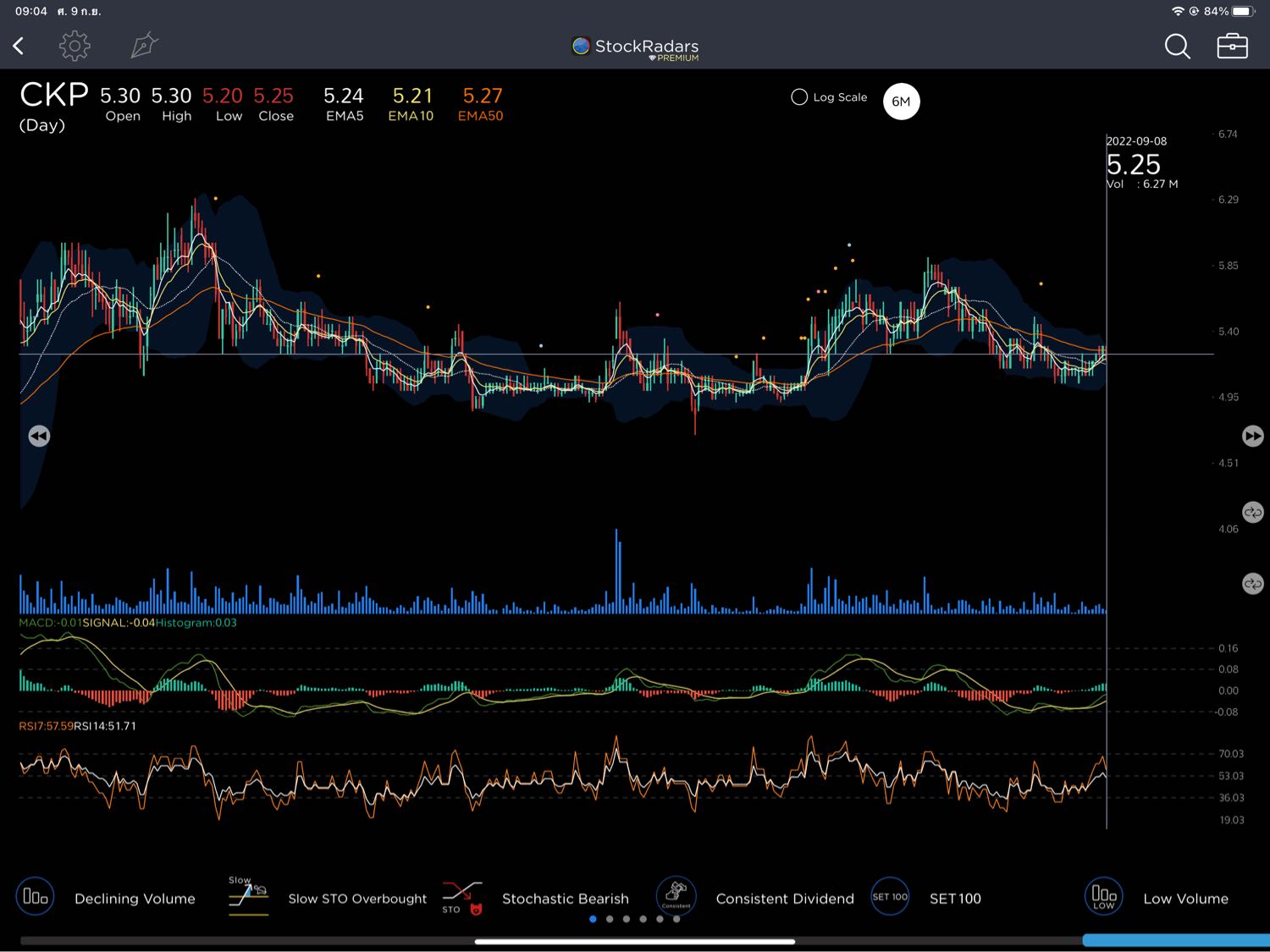This screenshot has height=952, width=1270.
Task: Tap the Slow STO Overbought icon
Action: (248, 896)
